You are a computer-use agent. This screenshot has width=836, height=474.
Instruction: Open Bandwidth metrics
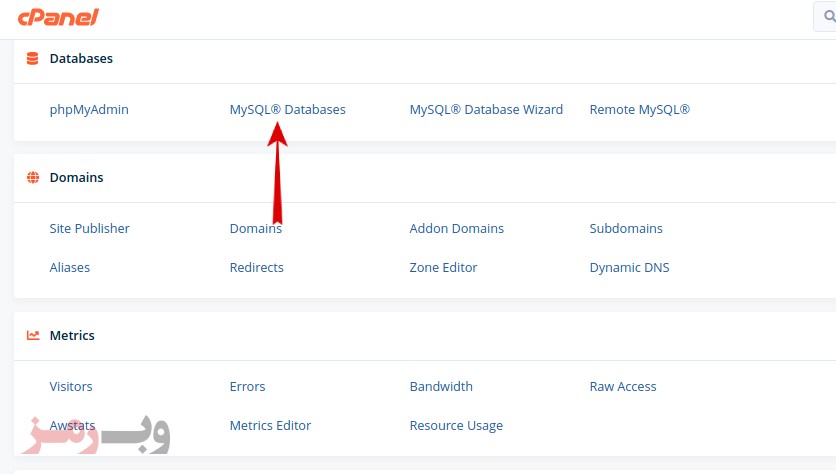(441, 386)
